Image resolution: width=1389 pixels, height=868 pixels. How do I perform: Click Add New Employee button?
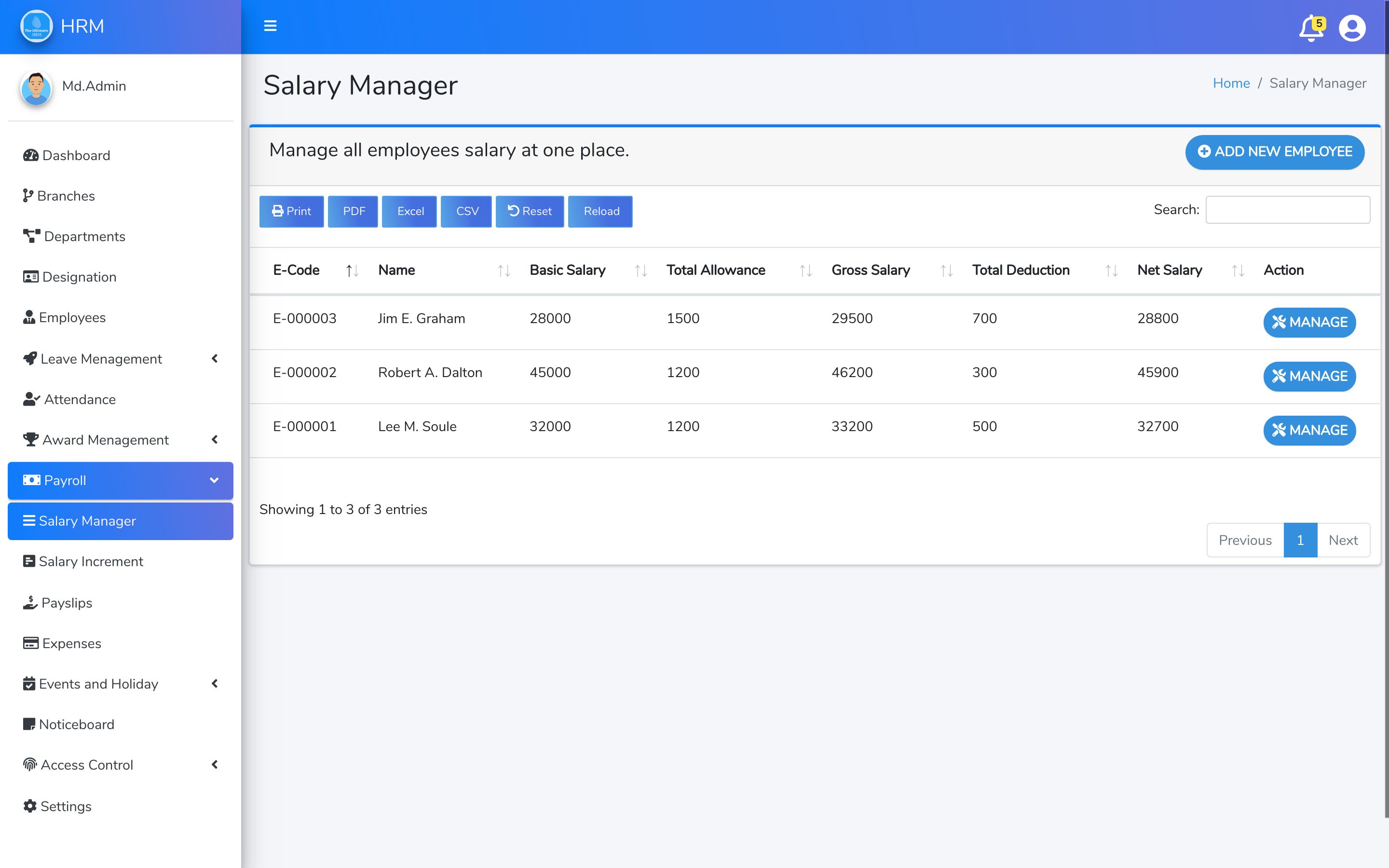1274,151
